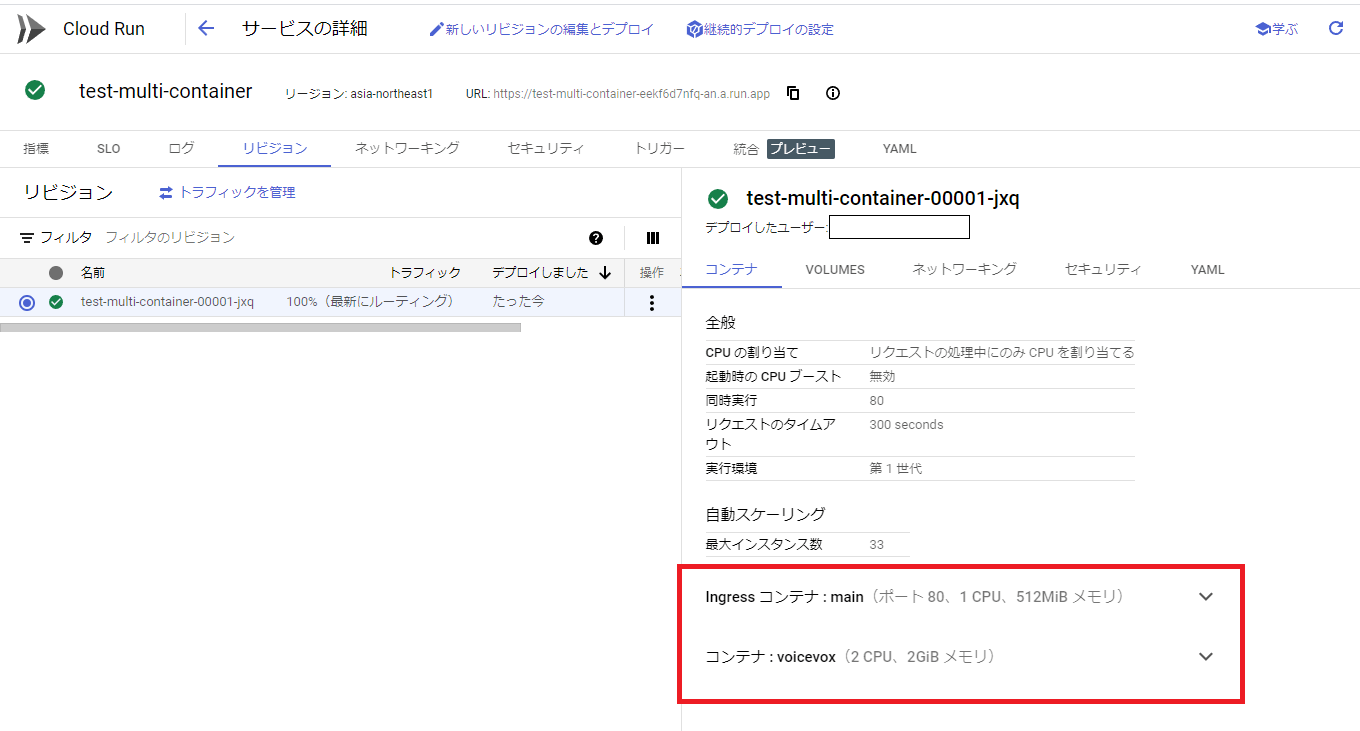This screenshot has width=1360, height=731.
Task: Click the horizontal scrollbar under revision table
Action: click(x=260, y=327)
